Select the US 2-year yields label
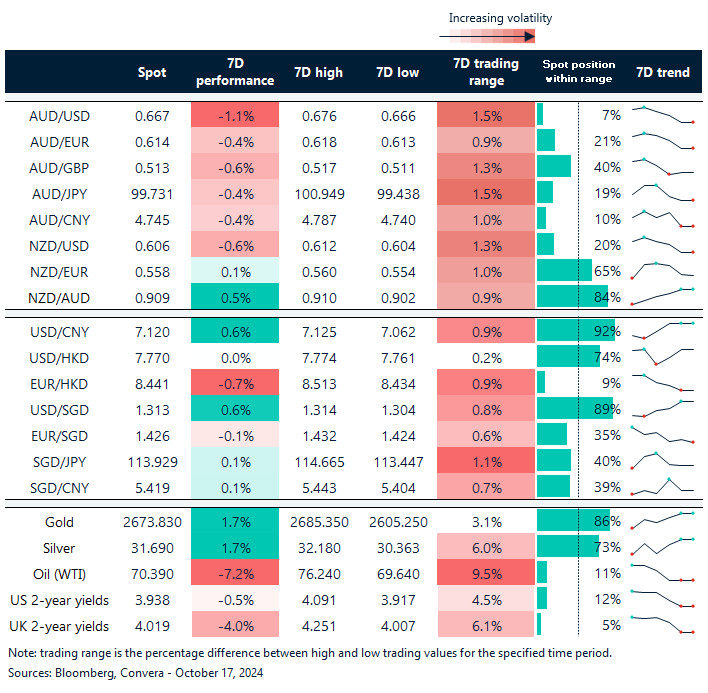This screenshot has height=693, width=708. pos(59,600)
